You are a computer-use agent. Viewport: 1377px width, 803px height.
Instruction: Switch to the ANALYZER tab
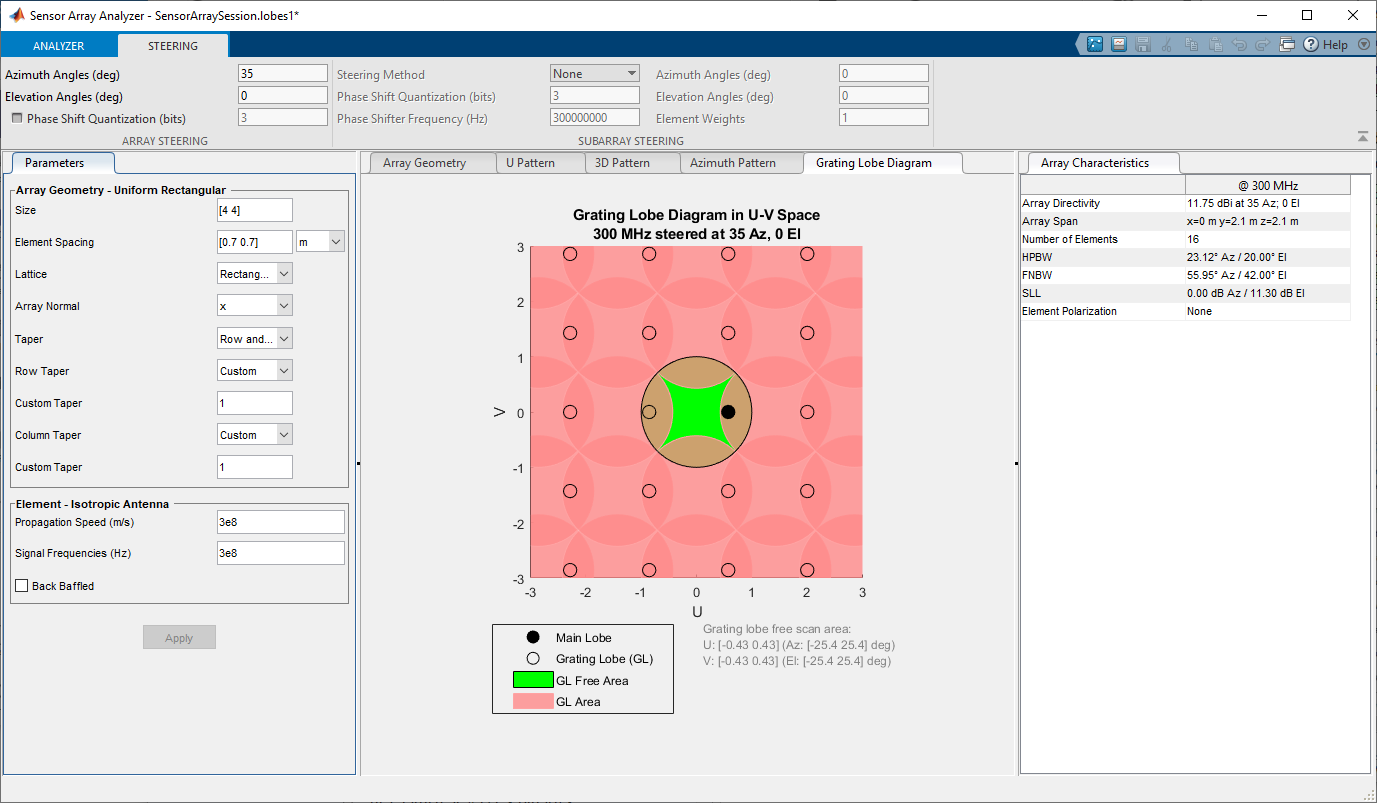pos(59,46)
